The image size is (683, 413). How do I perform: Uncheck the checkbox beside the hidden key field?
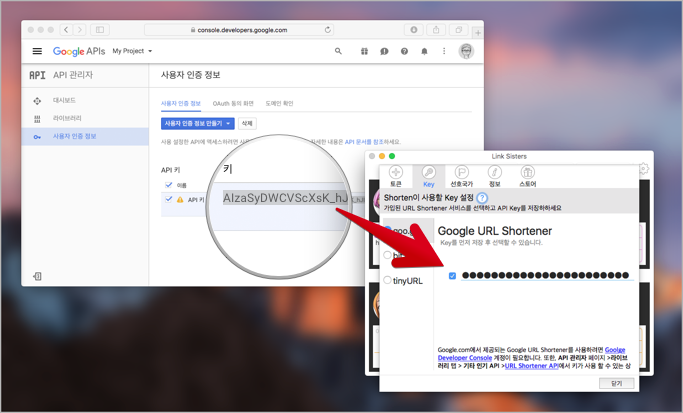[x=452, y=276]
